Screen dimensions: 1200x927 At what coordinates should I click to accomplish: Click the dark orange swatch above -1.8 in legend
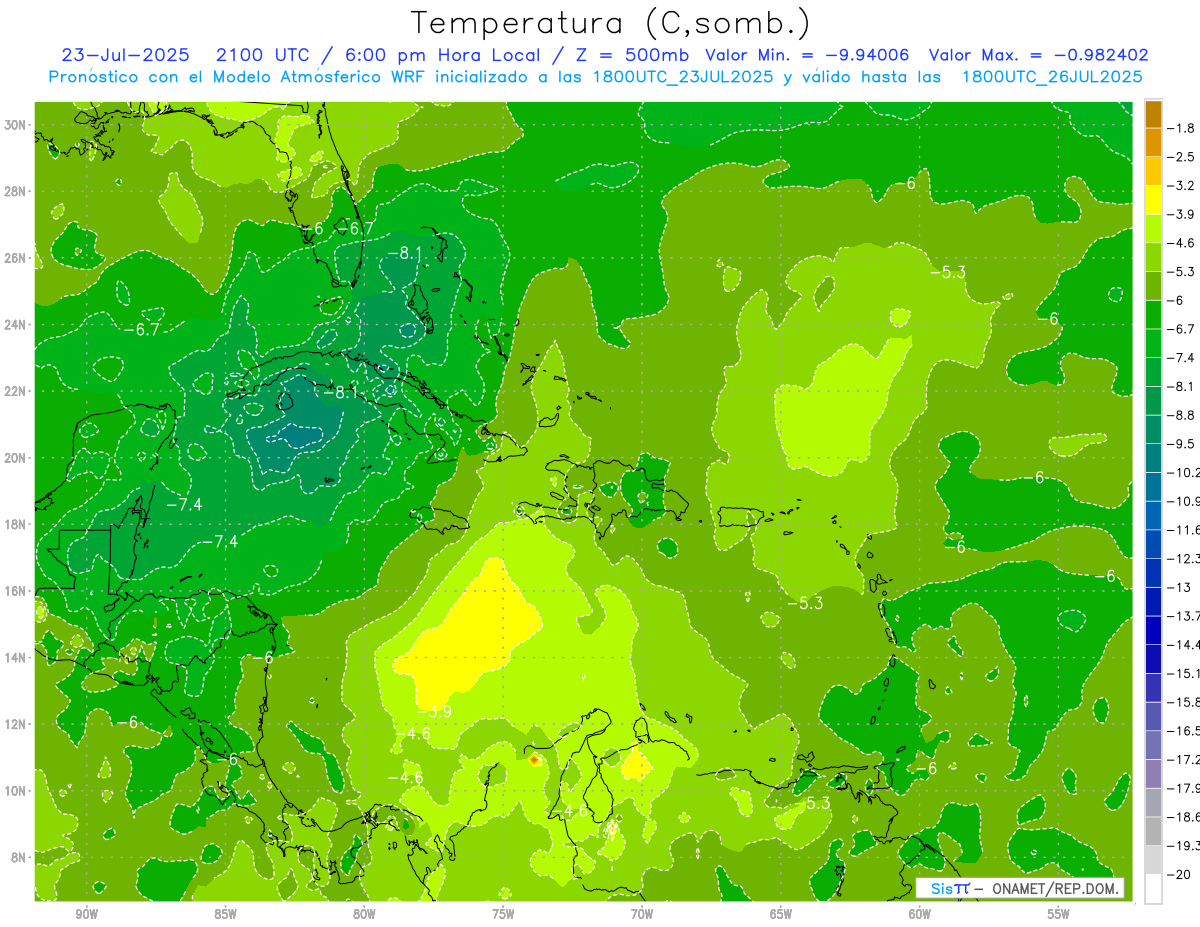click(1153, 114)
